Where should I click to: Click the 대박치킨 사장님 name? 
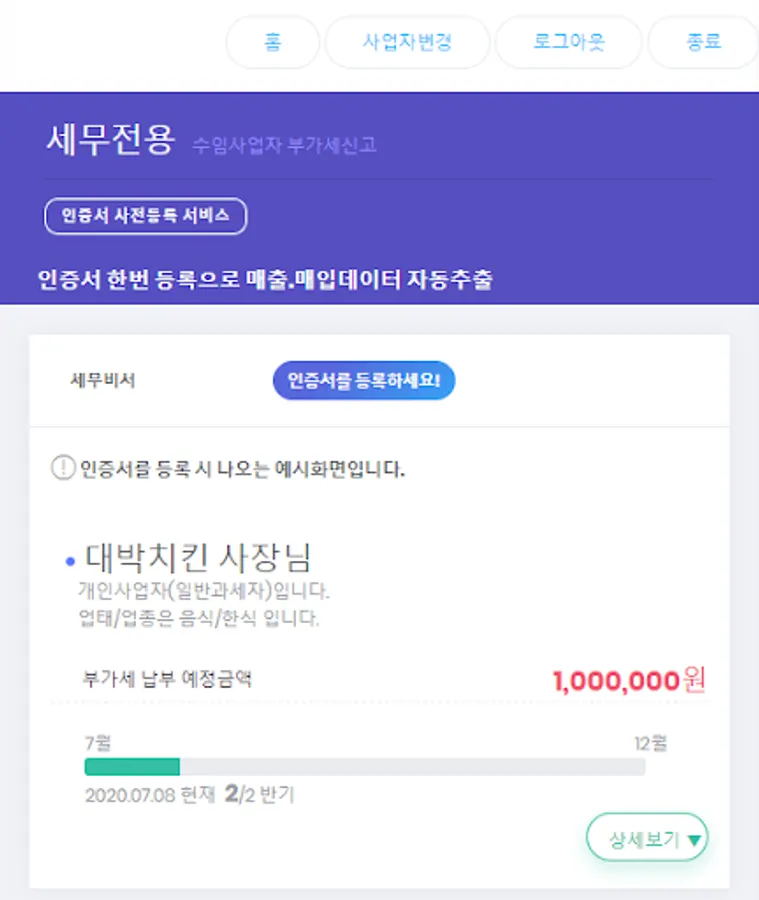(x=199, y=556)
